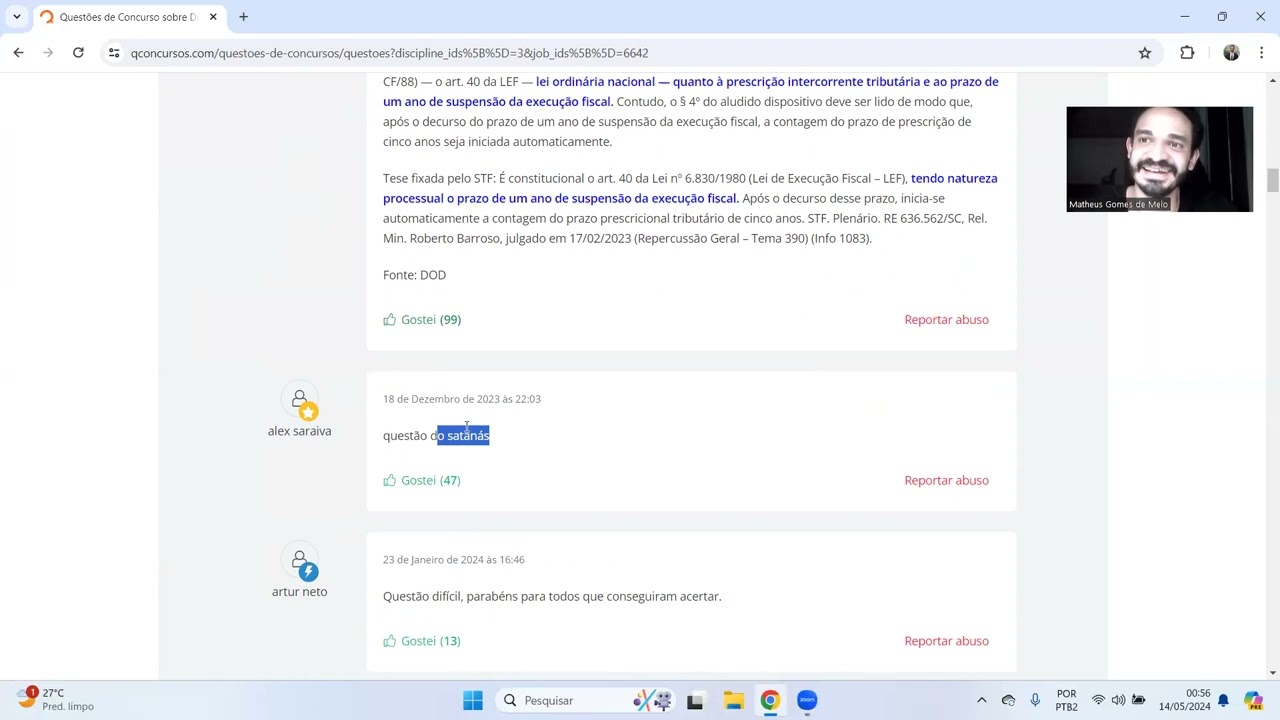Image resolution: width=1280 pixels, height=720 pixels.
Task: Click the search highlight icon in taskbar
Action: click(x=652, y=701)
